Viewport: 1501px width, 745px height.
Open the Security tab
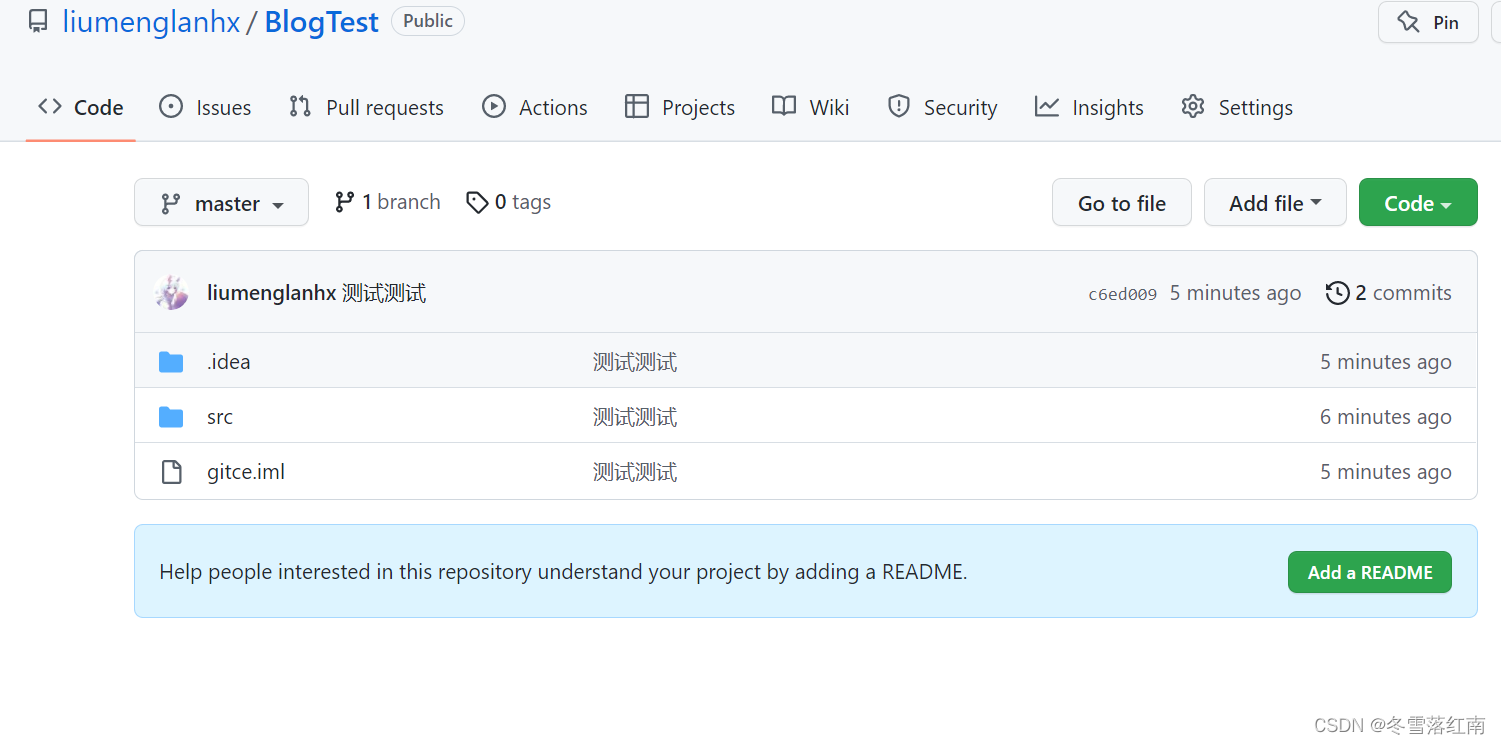coord(942,107)
